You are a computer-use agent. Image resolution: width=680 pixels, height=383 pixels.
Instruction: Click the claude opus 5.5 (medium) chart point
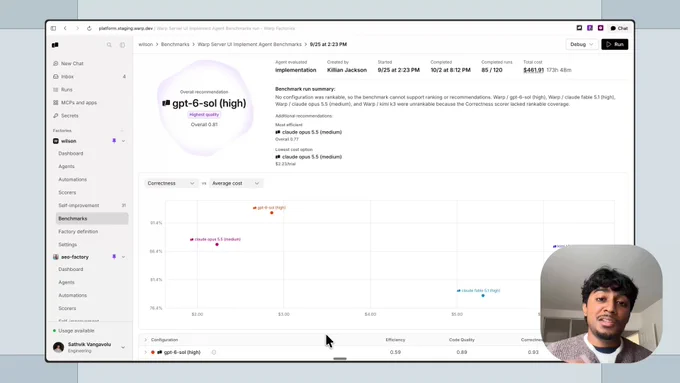(217, 245)
